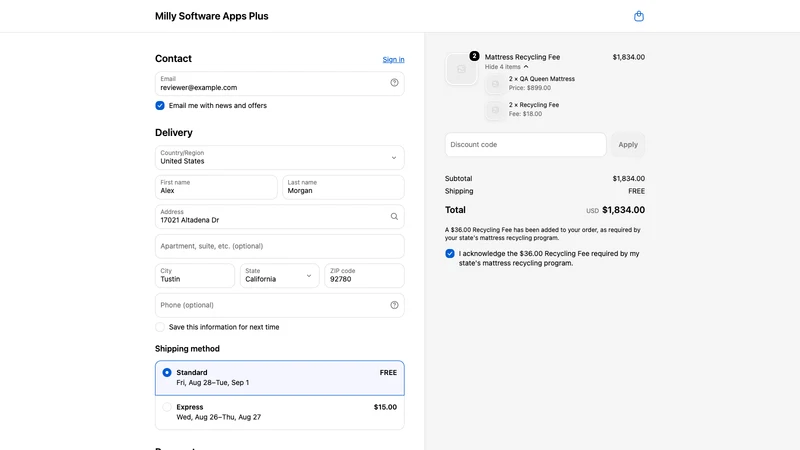Viewport: 800px width, 450px height.
Task: Click the Apply discount button
Action: tap(628, 145)
